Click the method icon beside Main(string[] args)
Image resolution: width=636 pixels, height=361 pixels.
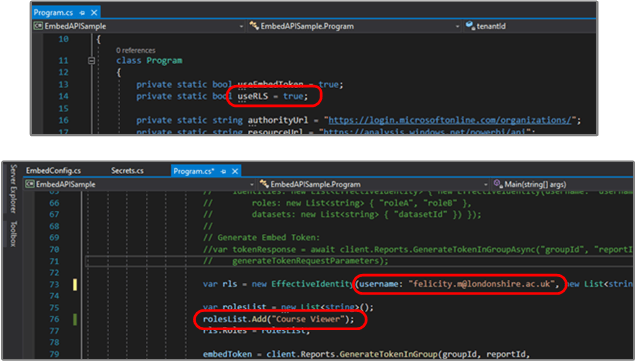point(498,184)
